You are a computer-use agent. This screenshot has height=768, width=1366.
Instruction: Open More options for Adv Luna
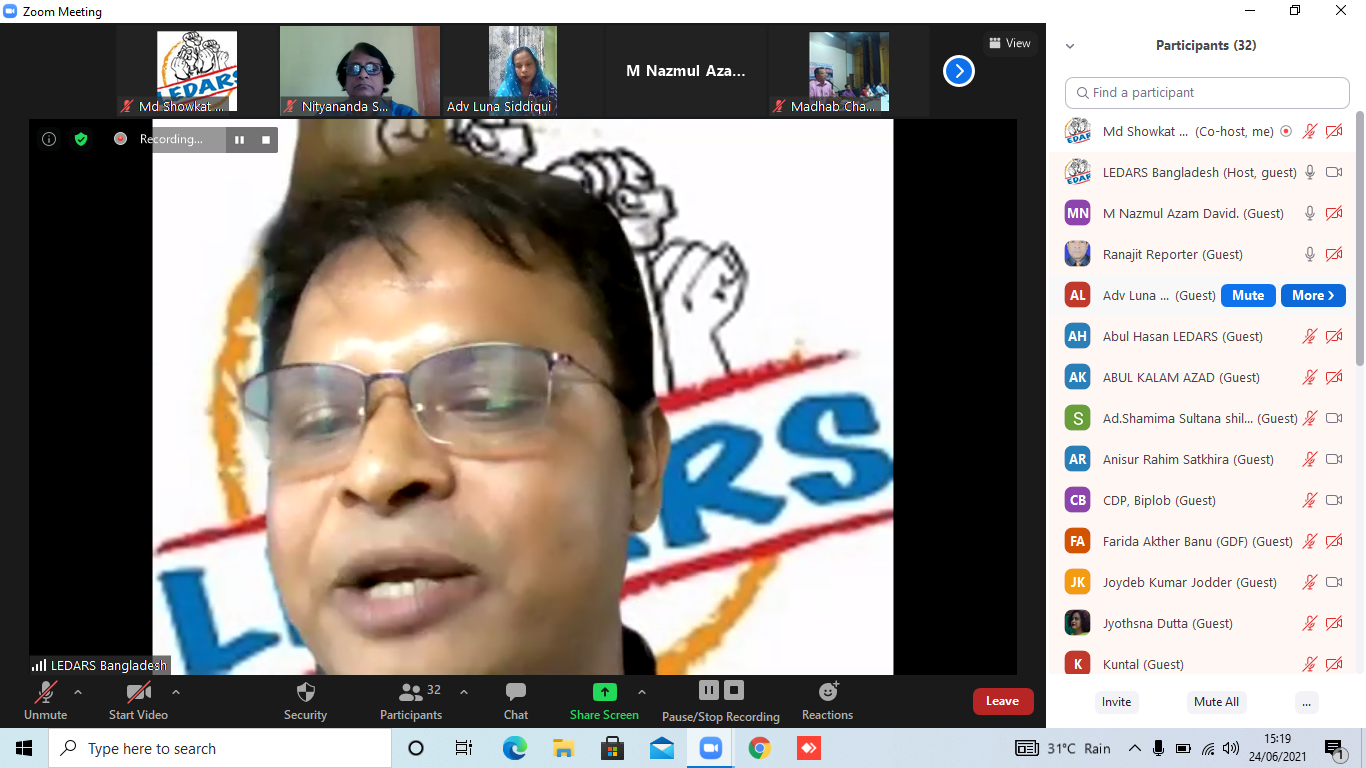point(1312,295)
